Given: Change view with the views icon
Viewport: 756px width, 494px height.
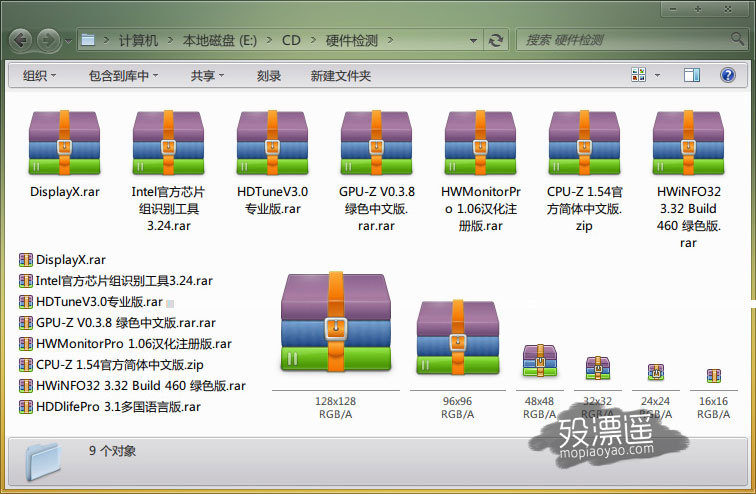Looking at the screenshot, I should click(x=638, y=75).
